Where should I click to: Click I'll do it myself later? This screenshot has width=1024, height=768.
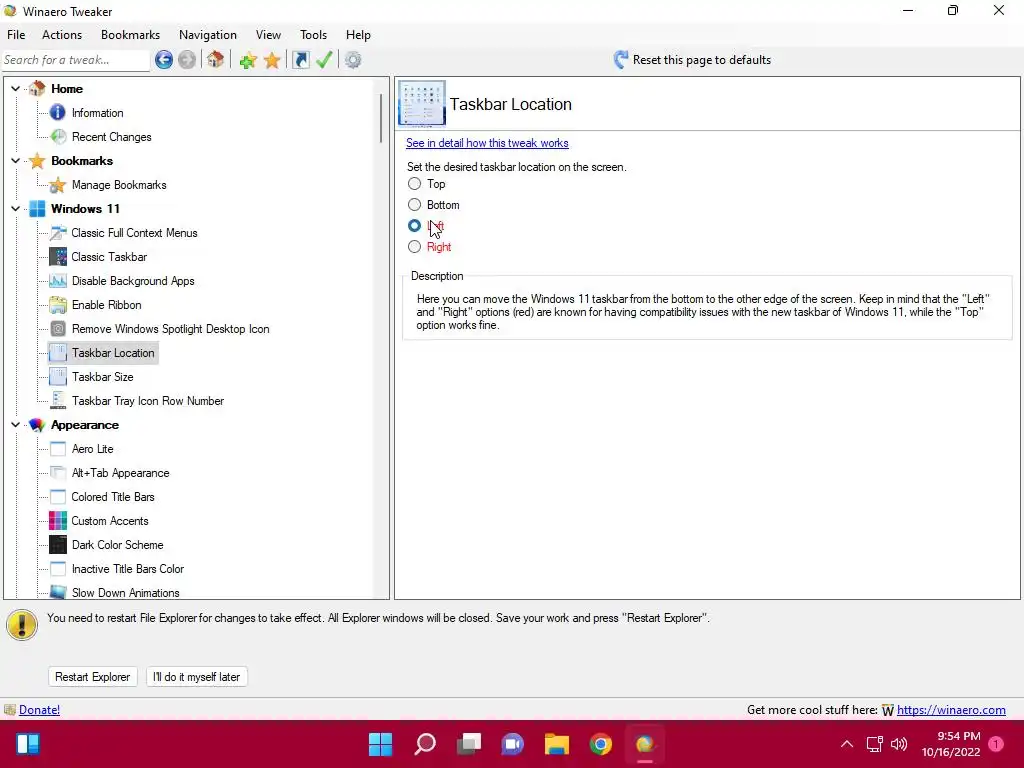[x=197, y=677]
